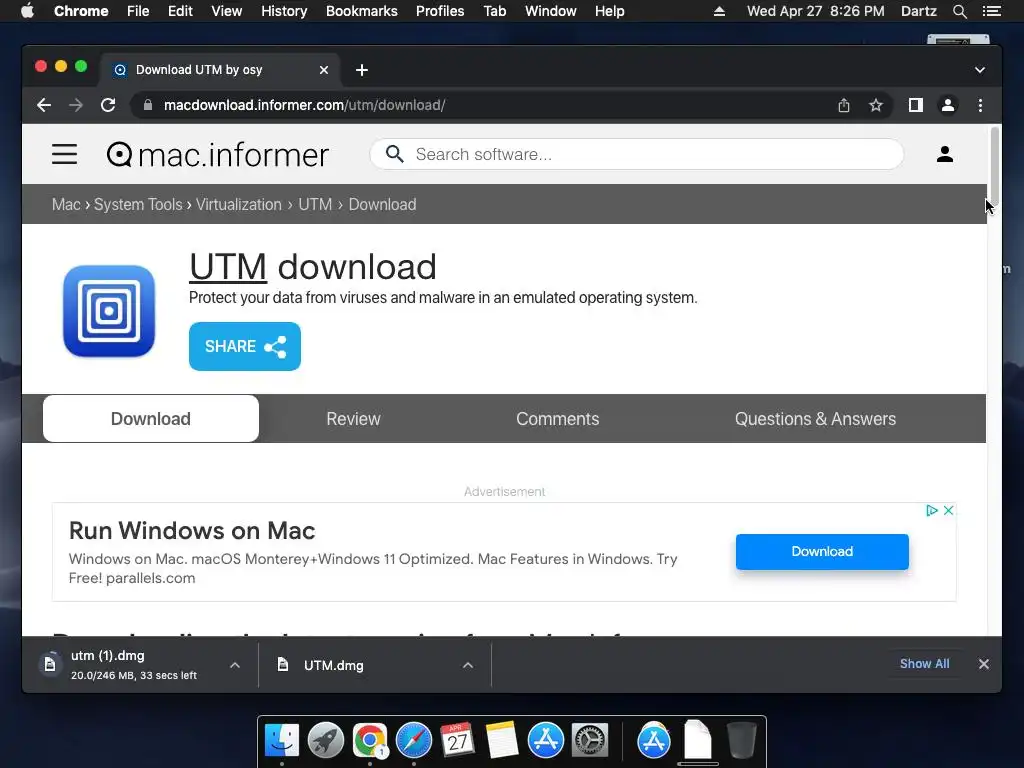The height and width of the screenshot is (768, 1024).
Task: Open the Apple menu
Action: point(27,11)
